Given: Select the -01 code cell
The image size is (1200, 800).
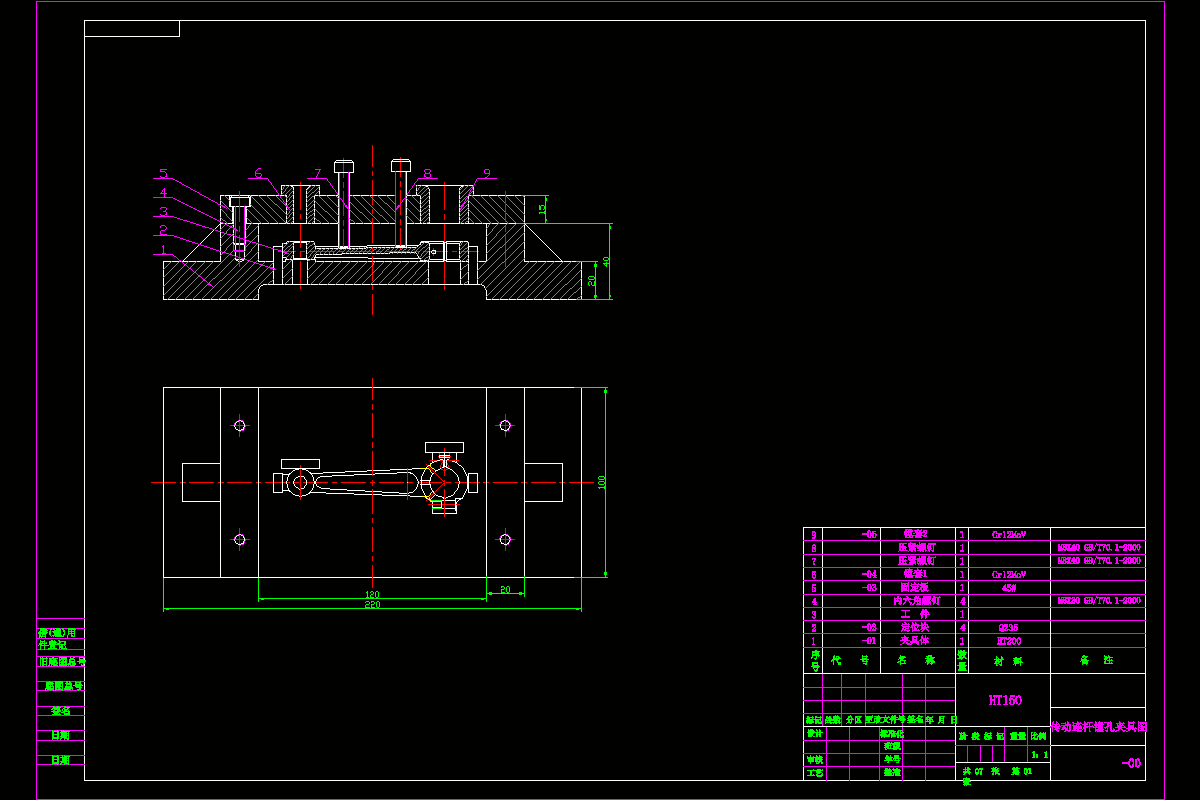Looking at the screenshot, I should click(869, 640).
